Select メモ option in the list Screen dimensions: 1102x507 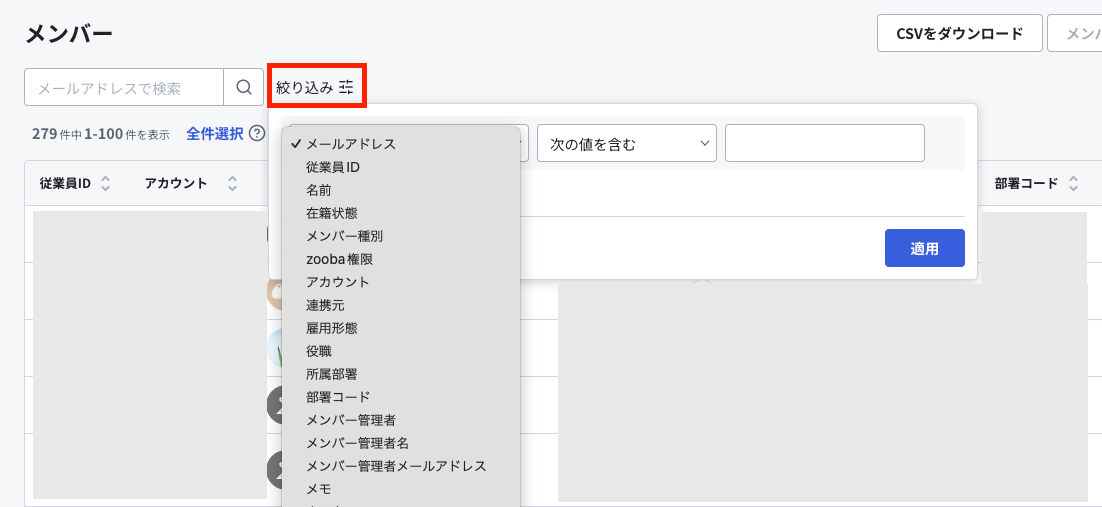pos(401,488)
